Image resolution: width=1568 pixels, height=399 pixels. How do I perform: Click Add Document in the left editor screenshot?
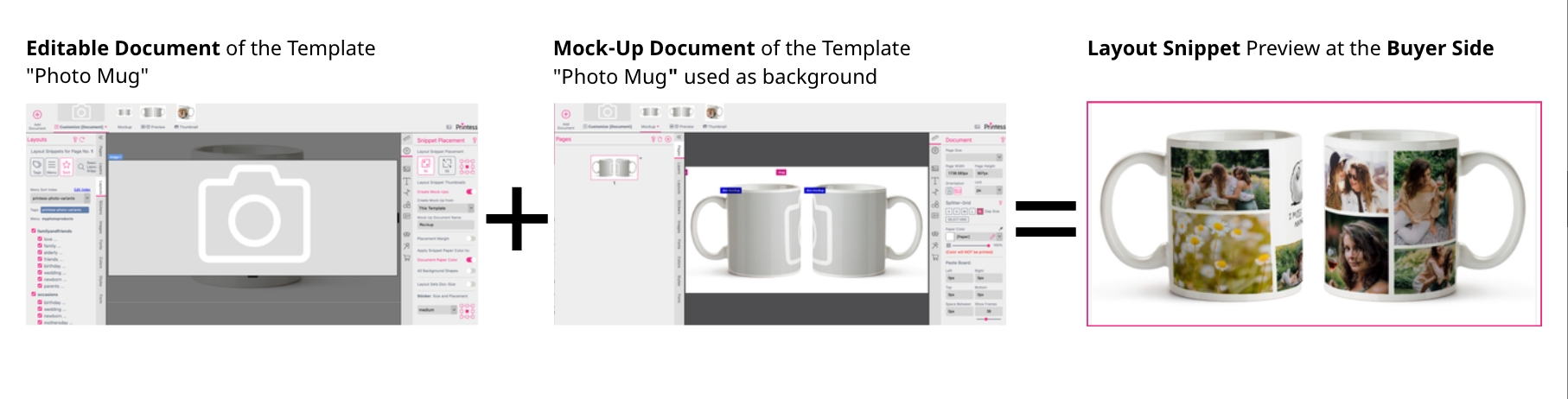tap(37, 117)
